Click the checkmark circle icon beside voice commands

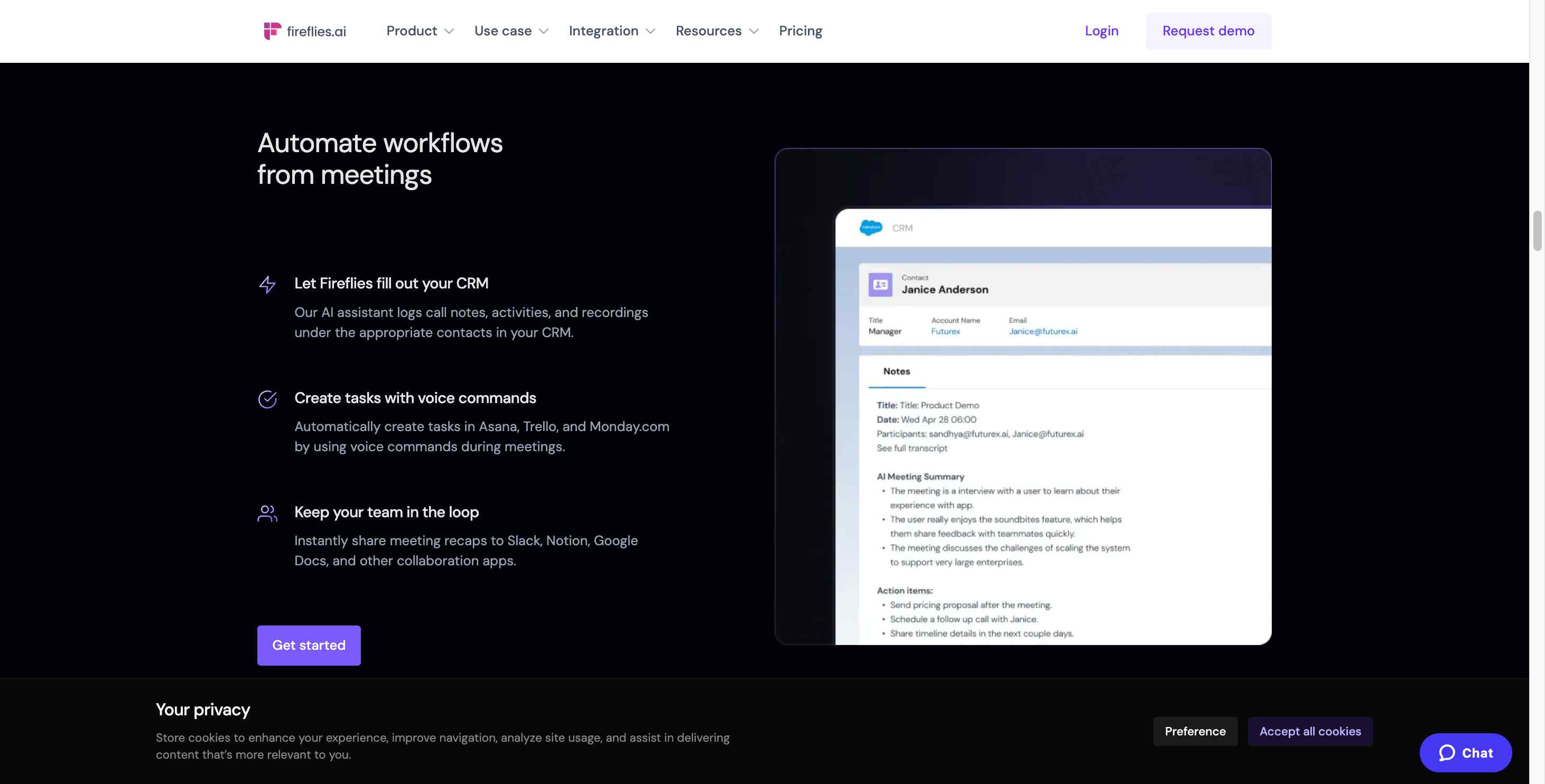[267, 399]
